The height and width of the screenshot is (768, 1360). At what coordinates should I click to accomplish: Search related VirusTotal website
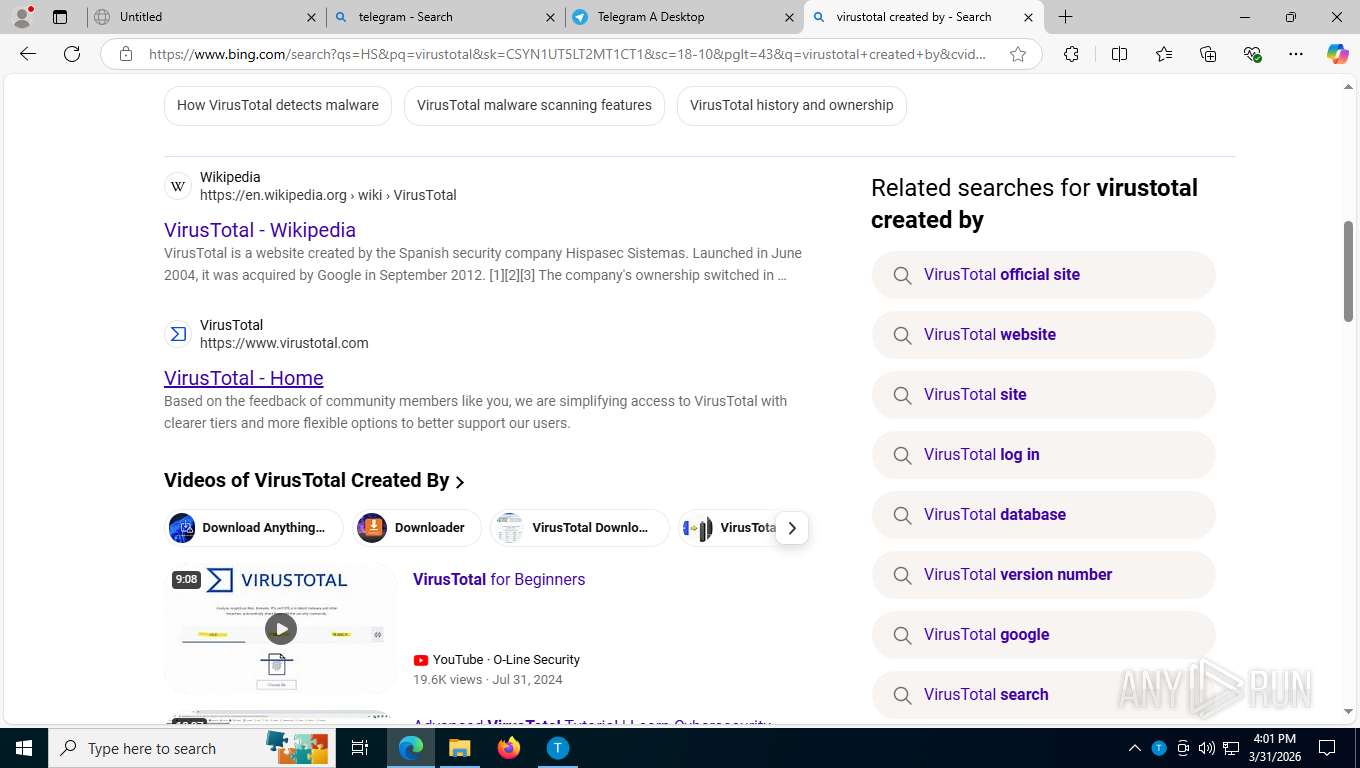[x=1043, y=335]
